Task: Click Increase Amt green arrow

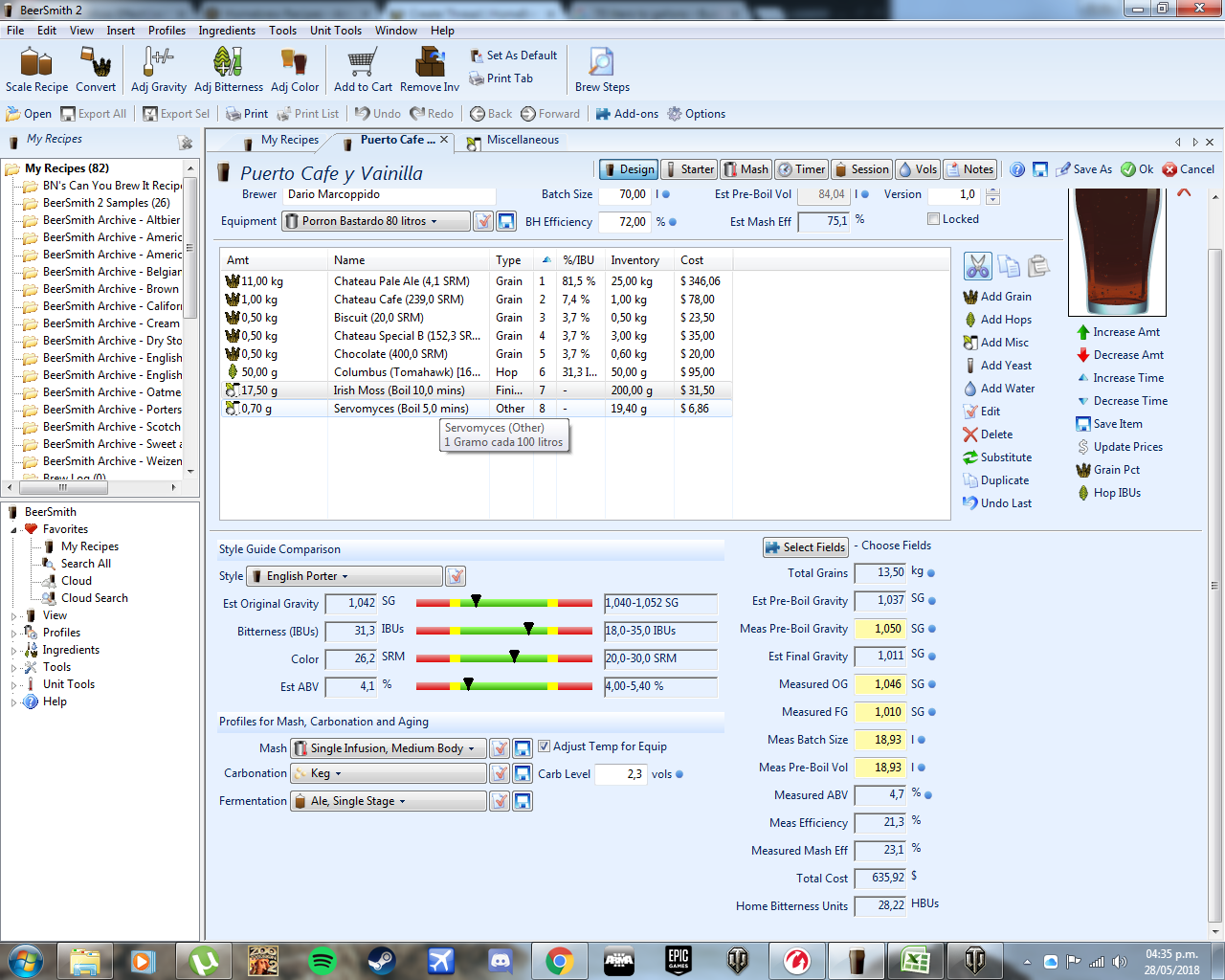Action: point(1118,332)
